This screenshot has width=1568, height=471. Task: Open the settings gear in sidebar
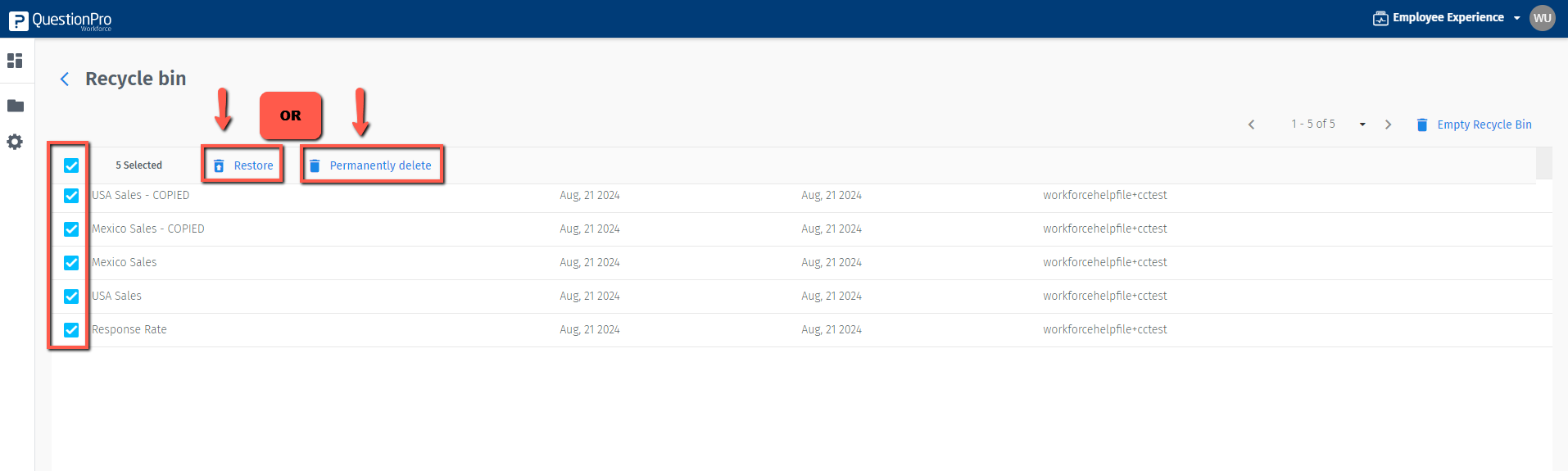pos(15,142)
